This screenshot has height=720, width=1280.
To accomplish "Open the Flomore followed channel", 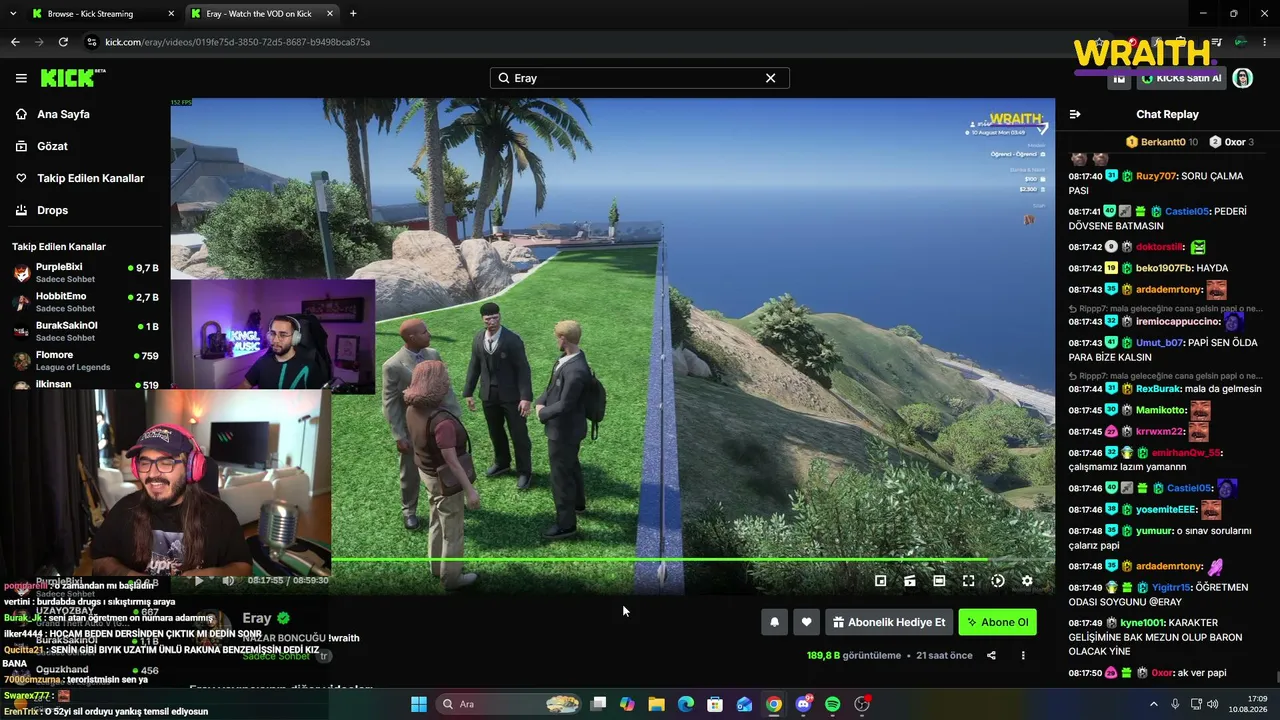I will pos(85,360).
